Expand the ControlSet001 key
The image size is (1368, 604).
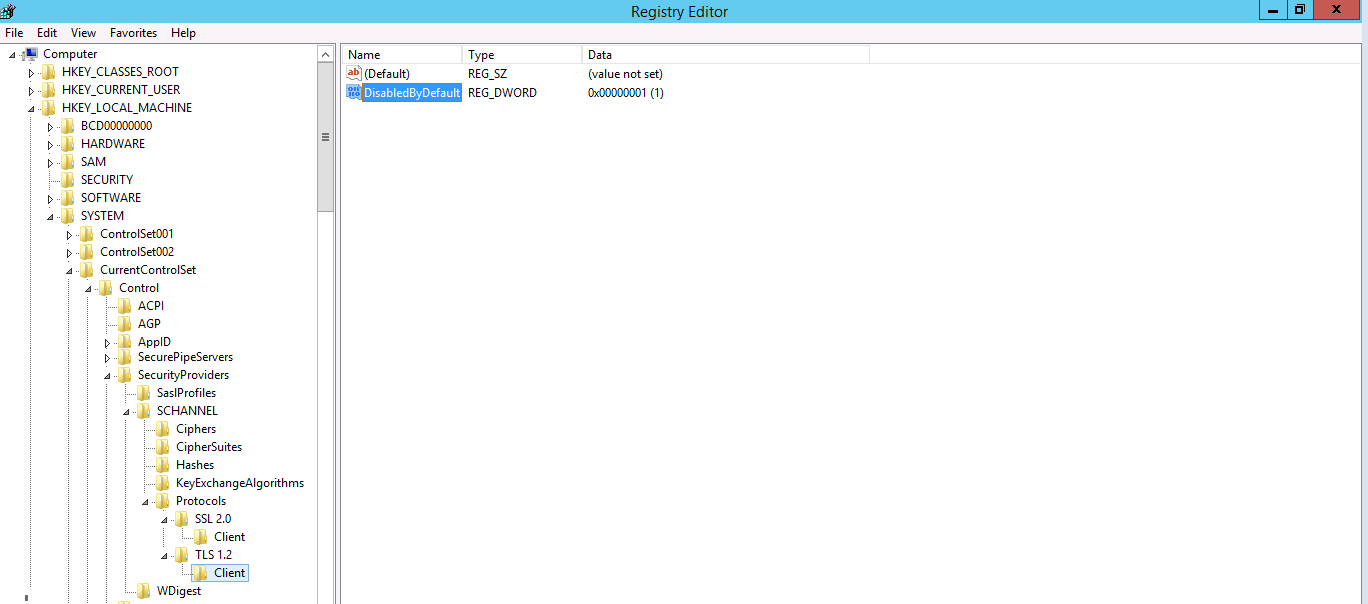pyautogui.click(x=69, y=235)
